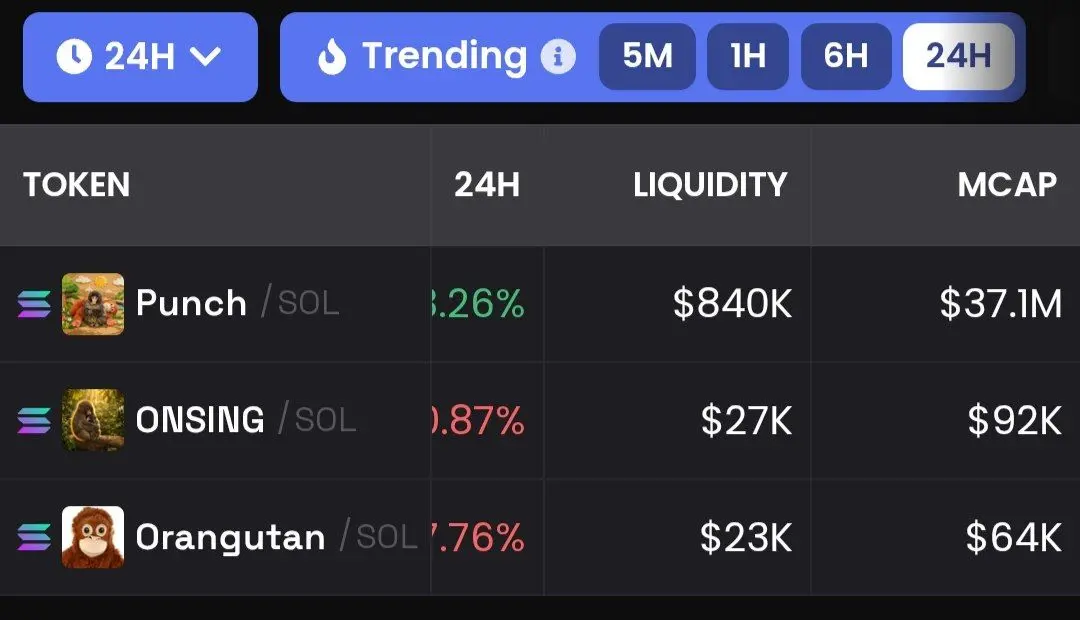Click the clock icon in the 24H selector
The height and width of the screenshot is (620, 1080).
(x=74, y=56)
